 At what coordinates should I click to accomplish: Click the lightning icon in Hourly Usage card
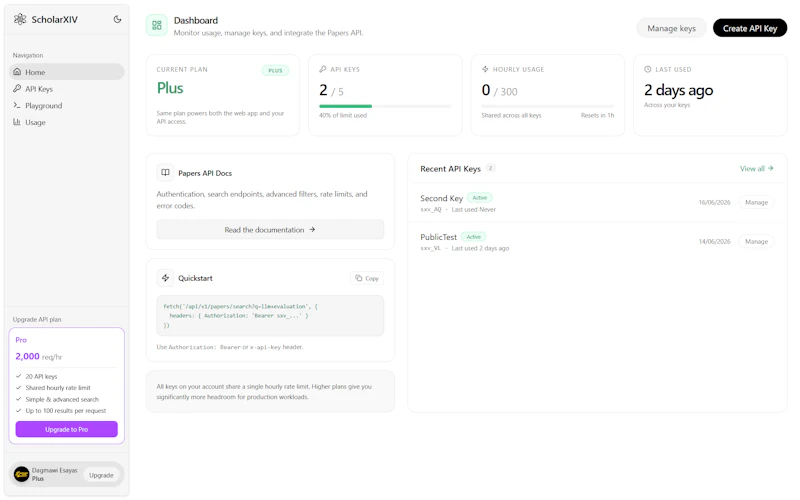pos(485,69)
